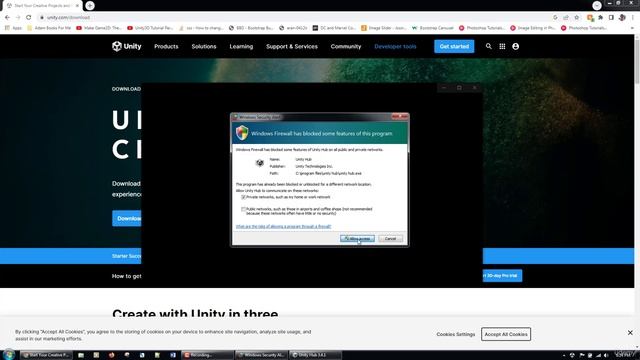Open the Unity3D Tutorial bookmark
This screenshot has width=640, height=360.
coord(150,28)
